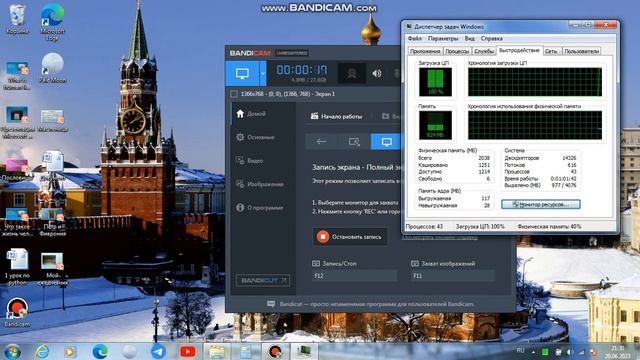Image resolution: width=640 pixels, height=360 pixels.
Task: Click Остановить запись button
Action: [x=350, y=237]
